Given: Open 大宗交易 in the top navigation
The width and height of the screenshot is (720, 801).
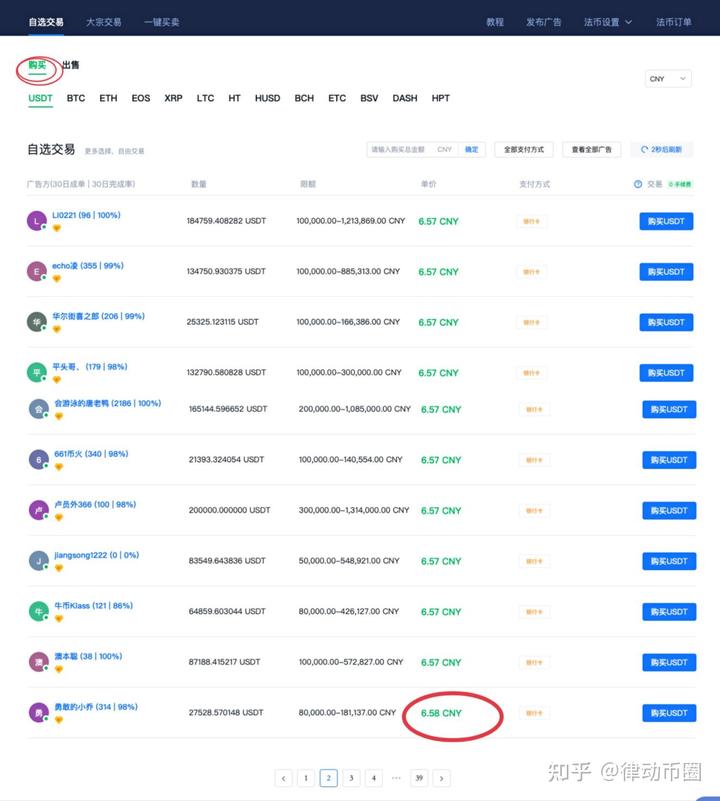Looking at the screenshot, I should click(104, 22).
